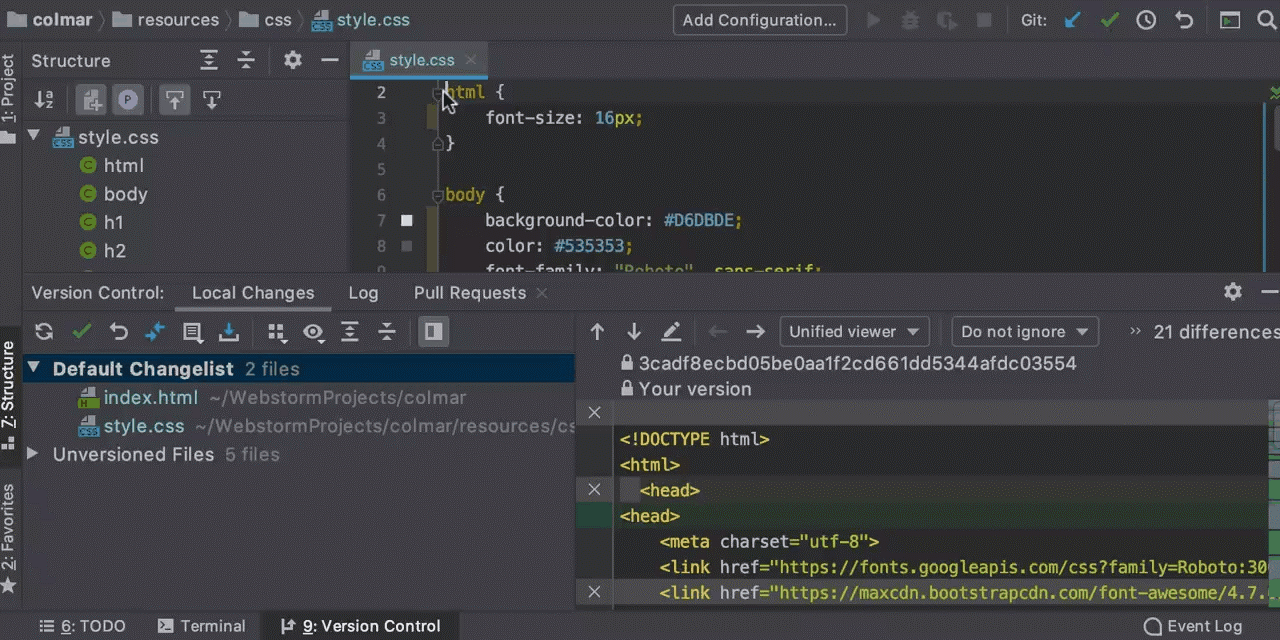Expand the Unversioned Files node
Screen dimensions: 1280x640
click(33, 454)
